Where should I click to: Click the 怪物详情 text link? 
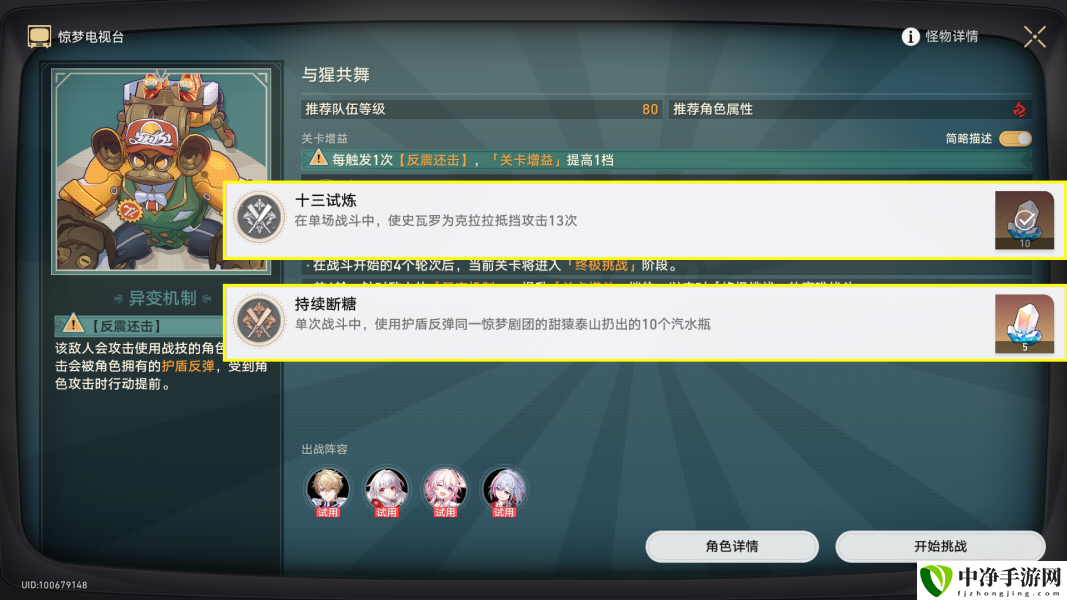coord(951,37)
